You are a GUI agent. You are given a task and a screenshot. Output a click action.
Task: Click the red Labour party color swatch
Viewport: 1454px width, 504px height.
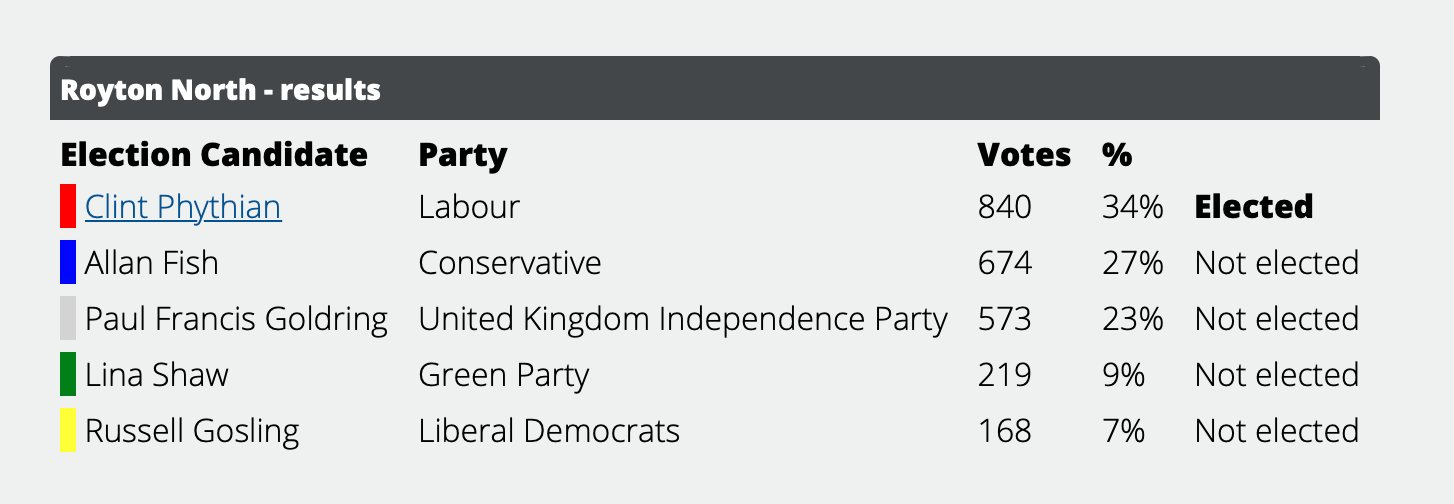coord(68,206)
